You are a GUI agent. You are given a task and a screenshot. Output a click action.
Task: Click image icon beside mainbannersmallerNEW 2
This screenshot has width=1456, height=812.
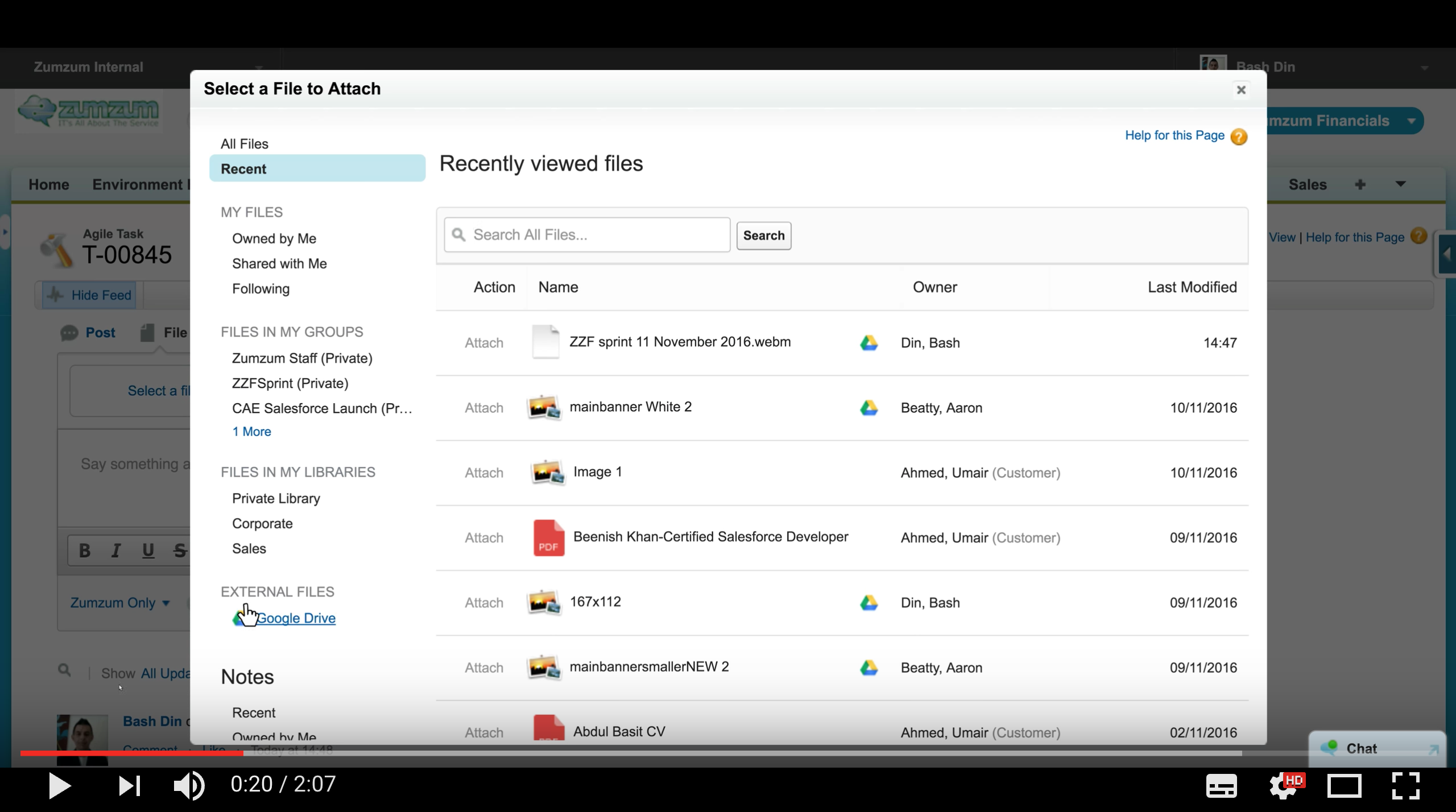click(x=544, y=667)
